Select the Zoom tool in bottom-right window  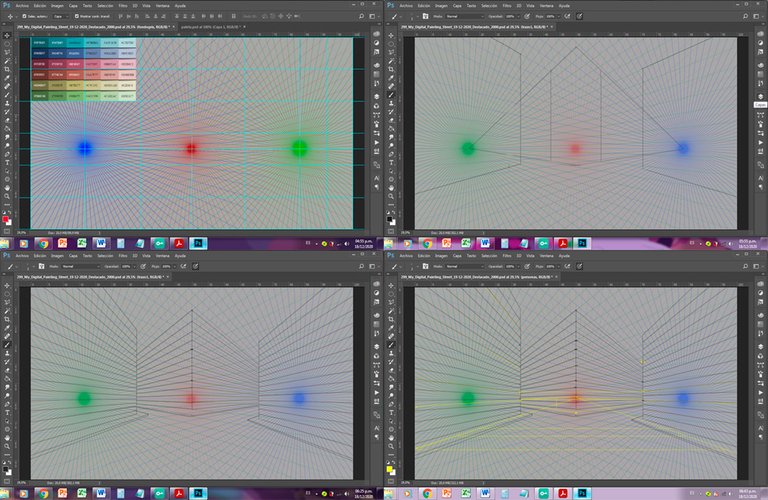tap(391, 446)
